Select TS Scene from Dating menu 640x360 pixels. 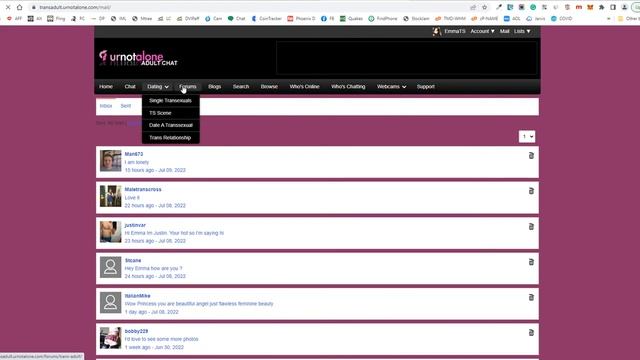(x=160, y=113)
